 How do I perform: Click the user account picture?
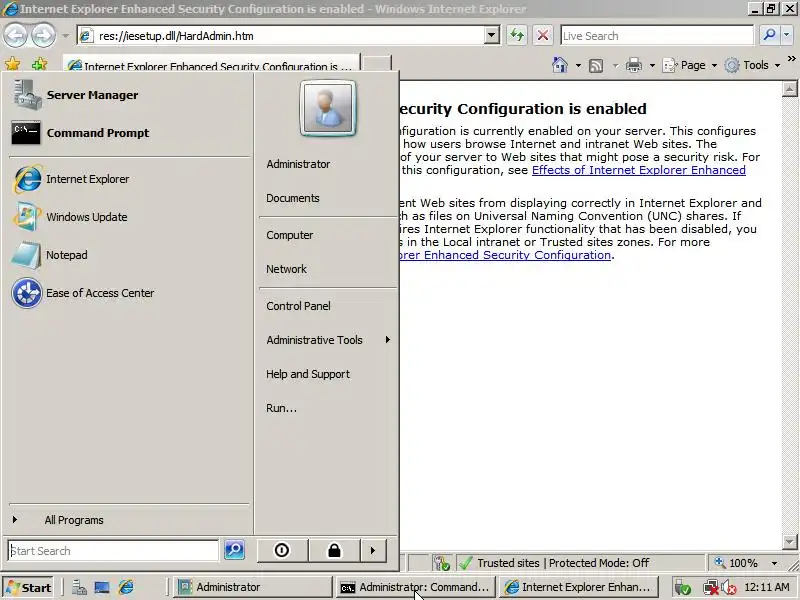(328, 108)
